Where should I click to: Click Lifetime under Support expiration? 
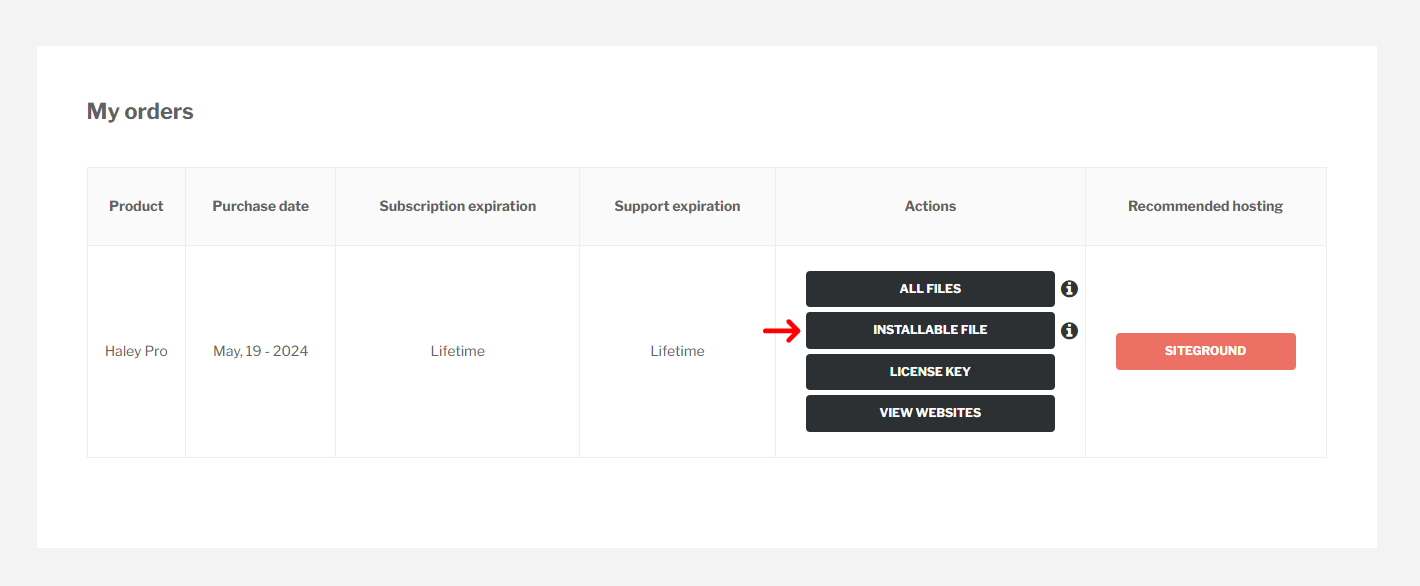point(677,351)
